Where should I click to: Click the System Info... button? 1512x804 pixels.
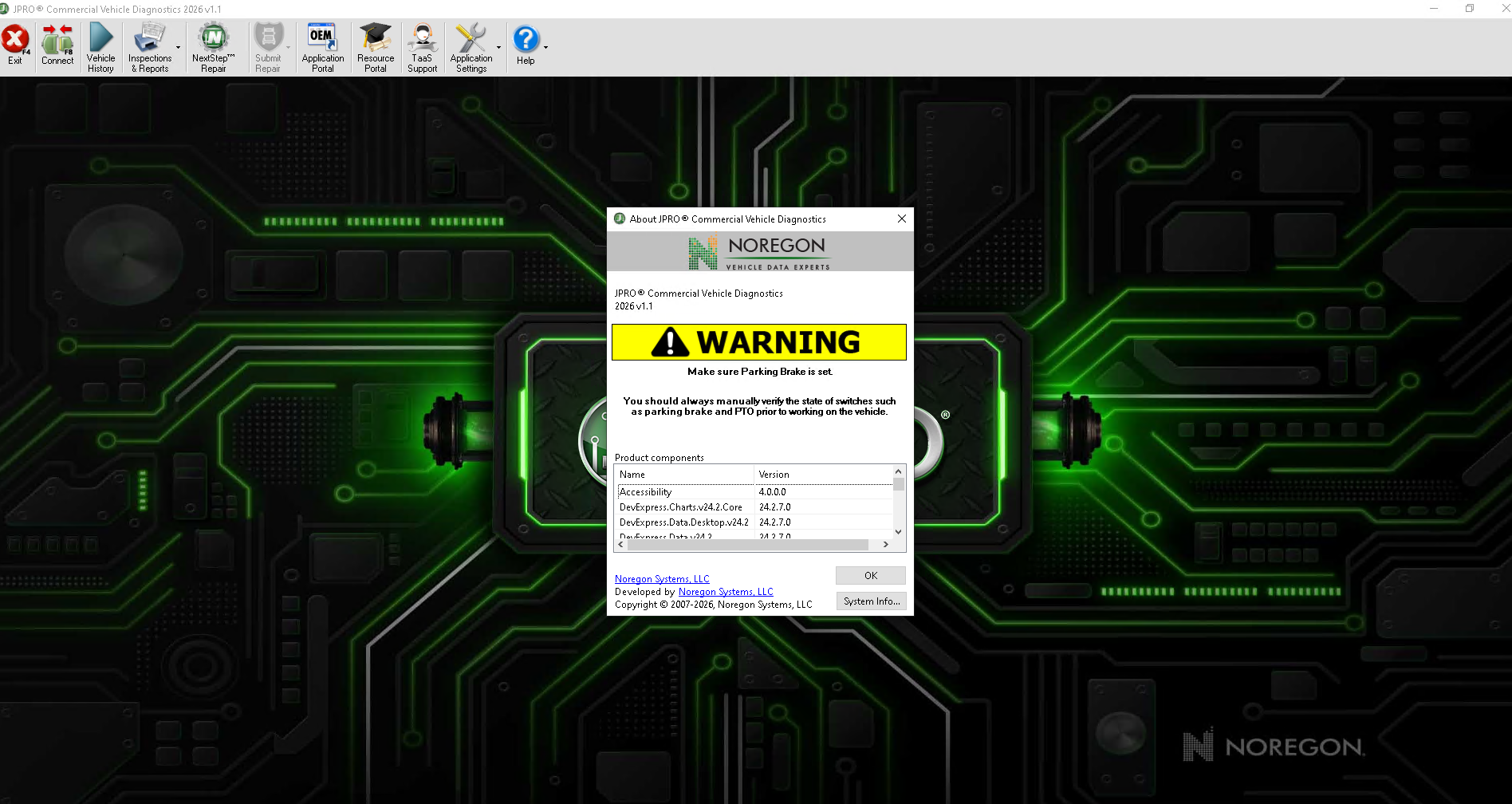pos(871,601)
